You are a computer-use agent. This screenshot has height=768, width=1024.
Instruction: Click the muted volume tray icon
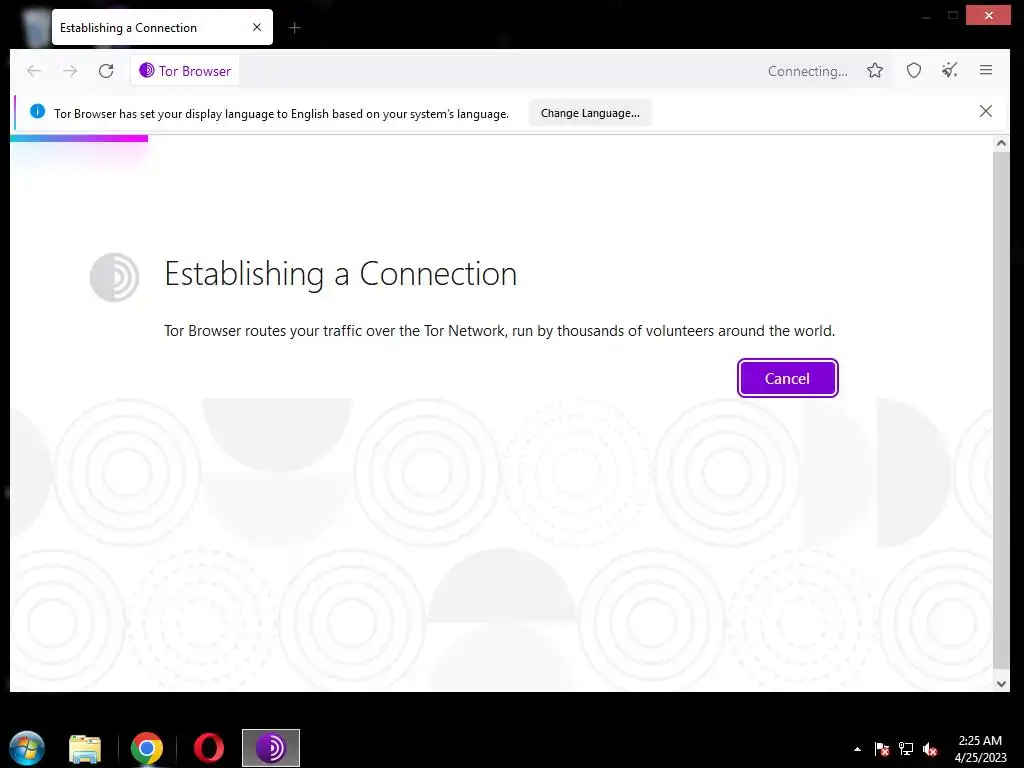pos(930,749)
